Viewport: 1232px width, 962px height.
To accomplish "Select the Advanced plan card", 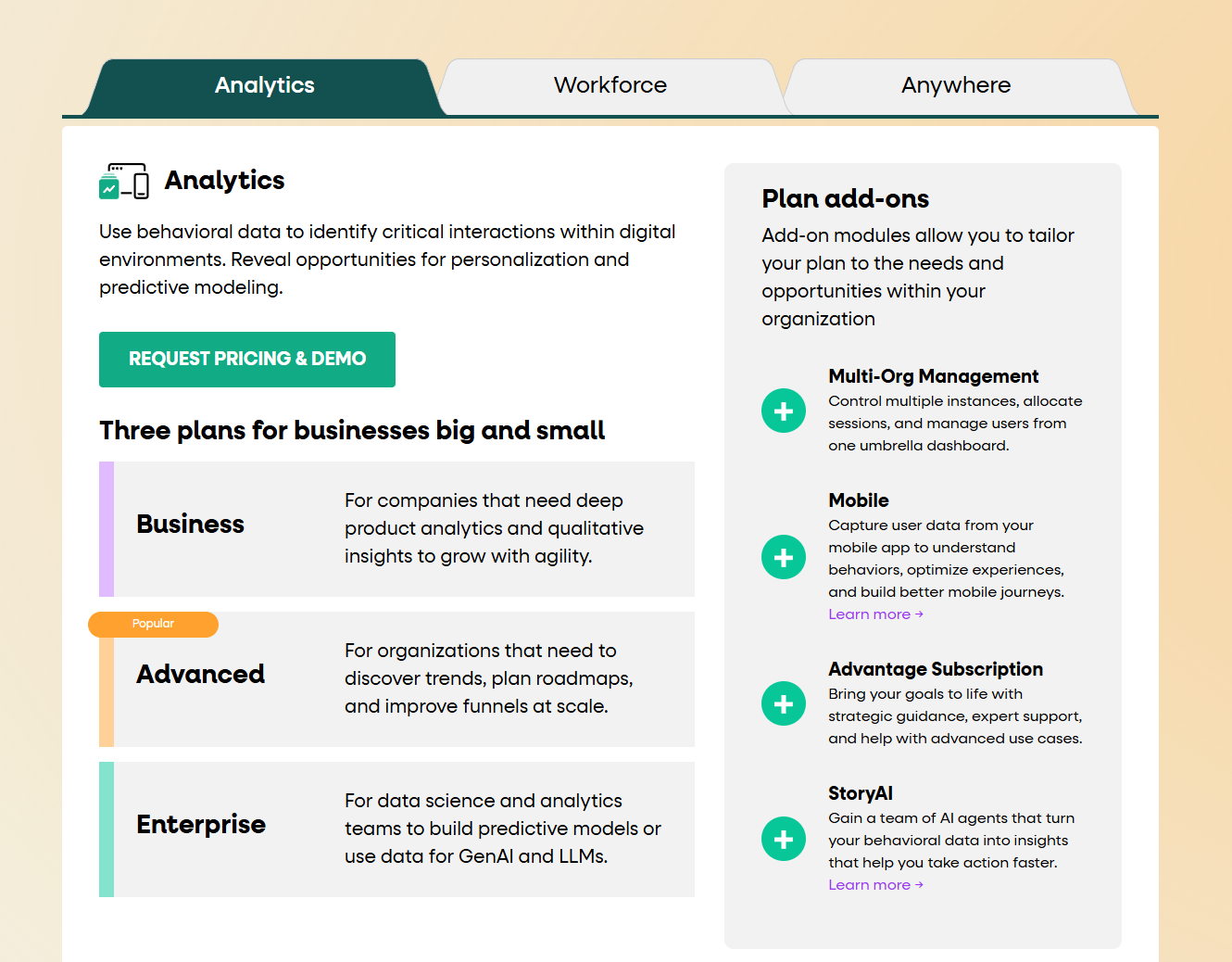I will tap(396, 678).
